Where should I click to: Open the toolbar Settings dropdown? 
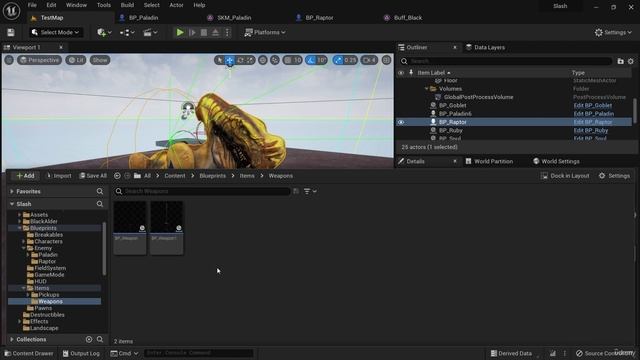[613, 32]
